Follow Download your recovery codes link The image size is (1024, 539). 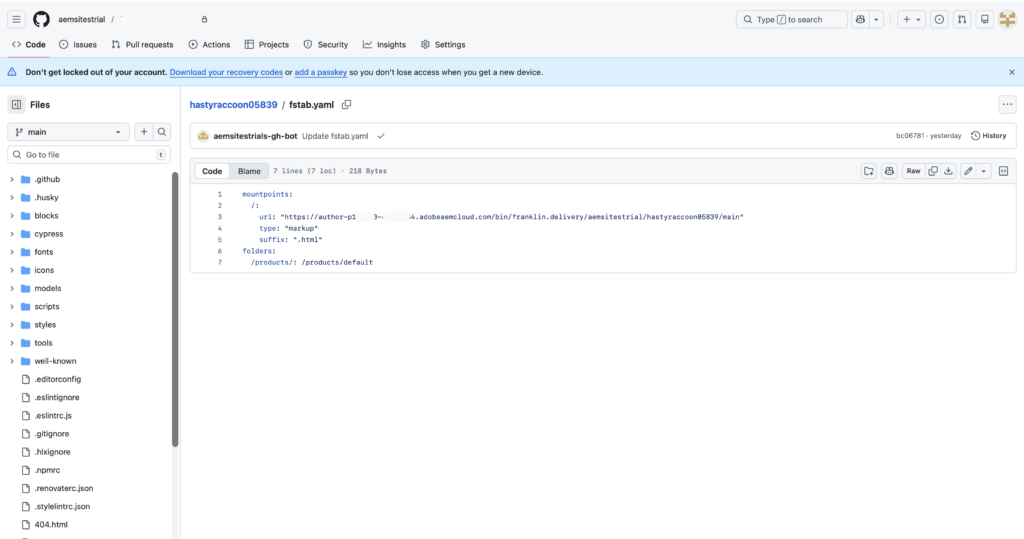tap(226, 73)
